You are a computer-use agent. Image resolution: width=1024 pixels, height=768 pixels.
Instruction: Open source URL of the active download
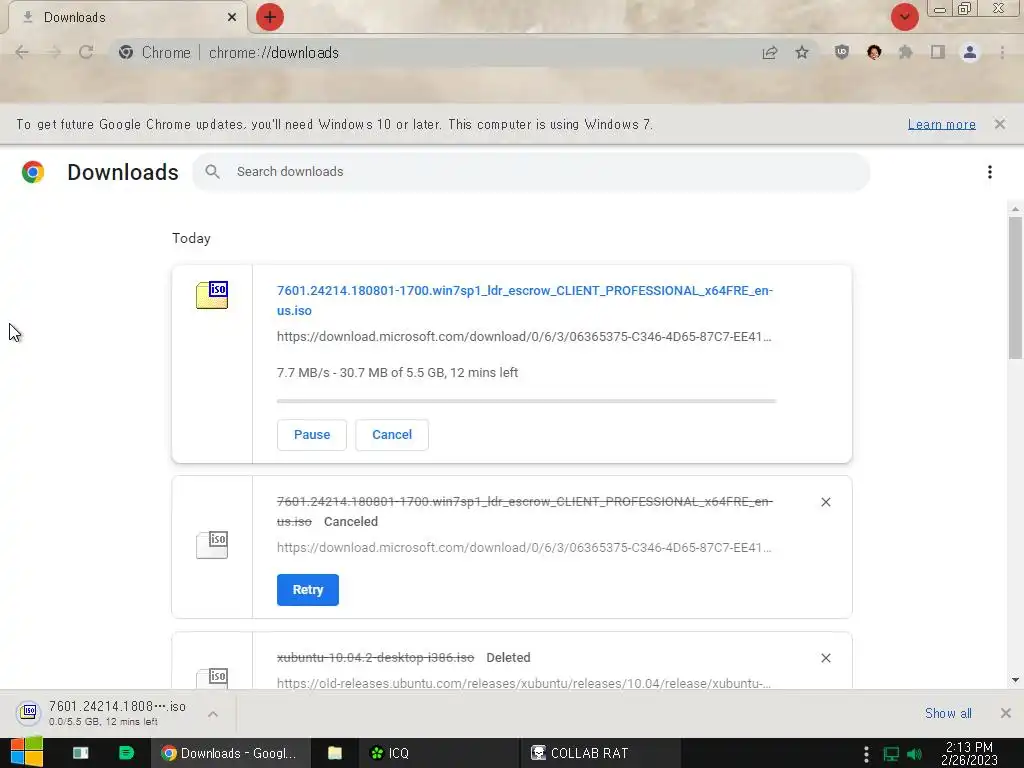524,337
